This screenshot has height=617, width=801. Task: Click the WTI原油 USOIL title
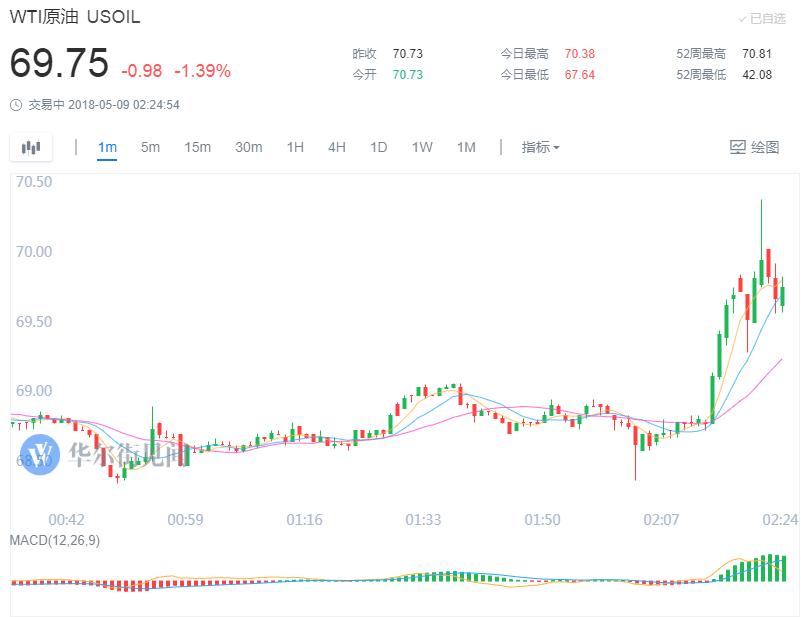click(75, 17)
